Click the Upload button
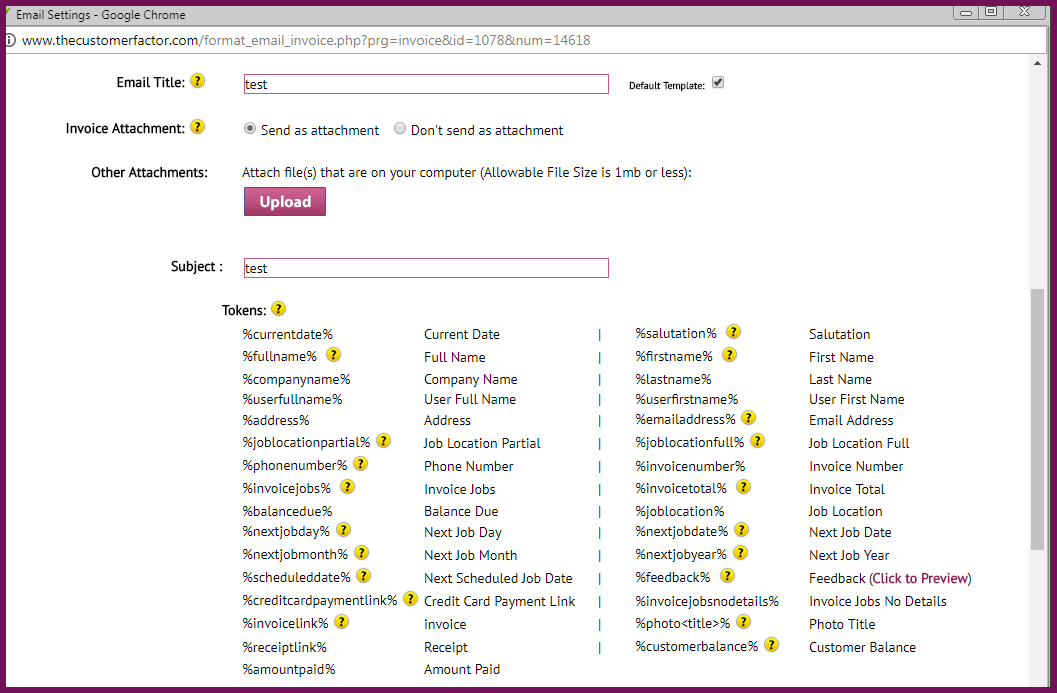 pyautogui.click(x=284, y=202)
